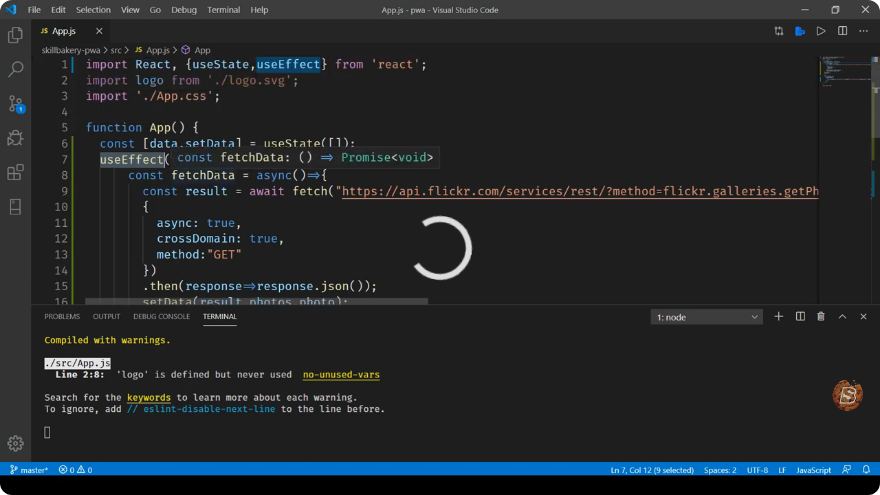Split the editor to the right

pyautogui.click(x=842, y=31)
